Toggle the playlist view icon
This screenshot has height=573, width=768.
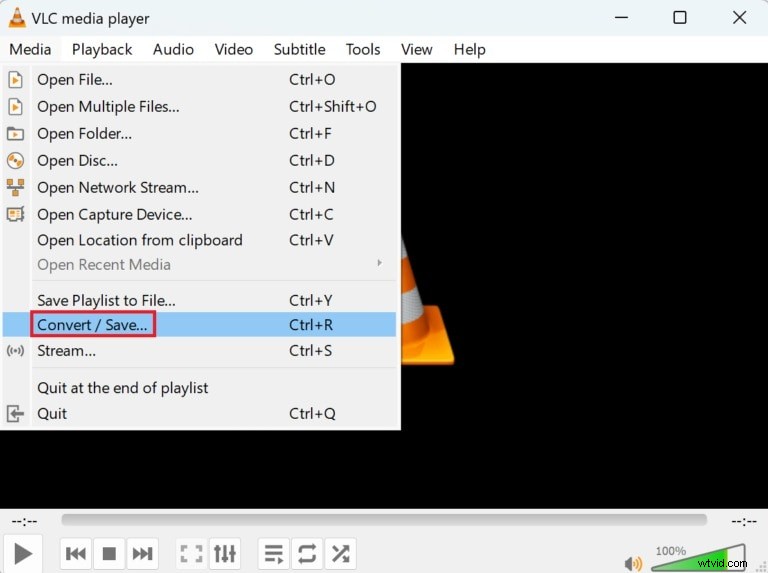tap(273, 554)
